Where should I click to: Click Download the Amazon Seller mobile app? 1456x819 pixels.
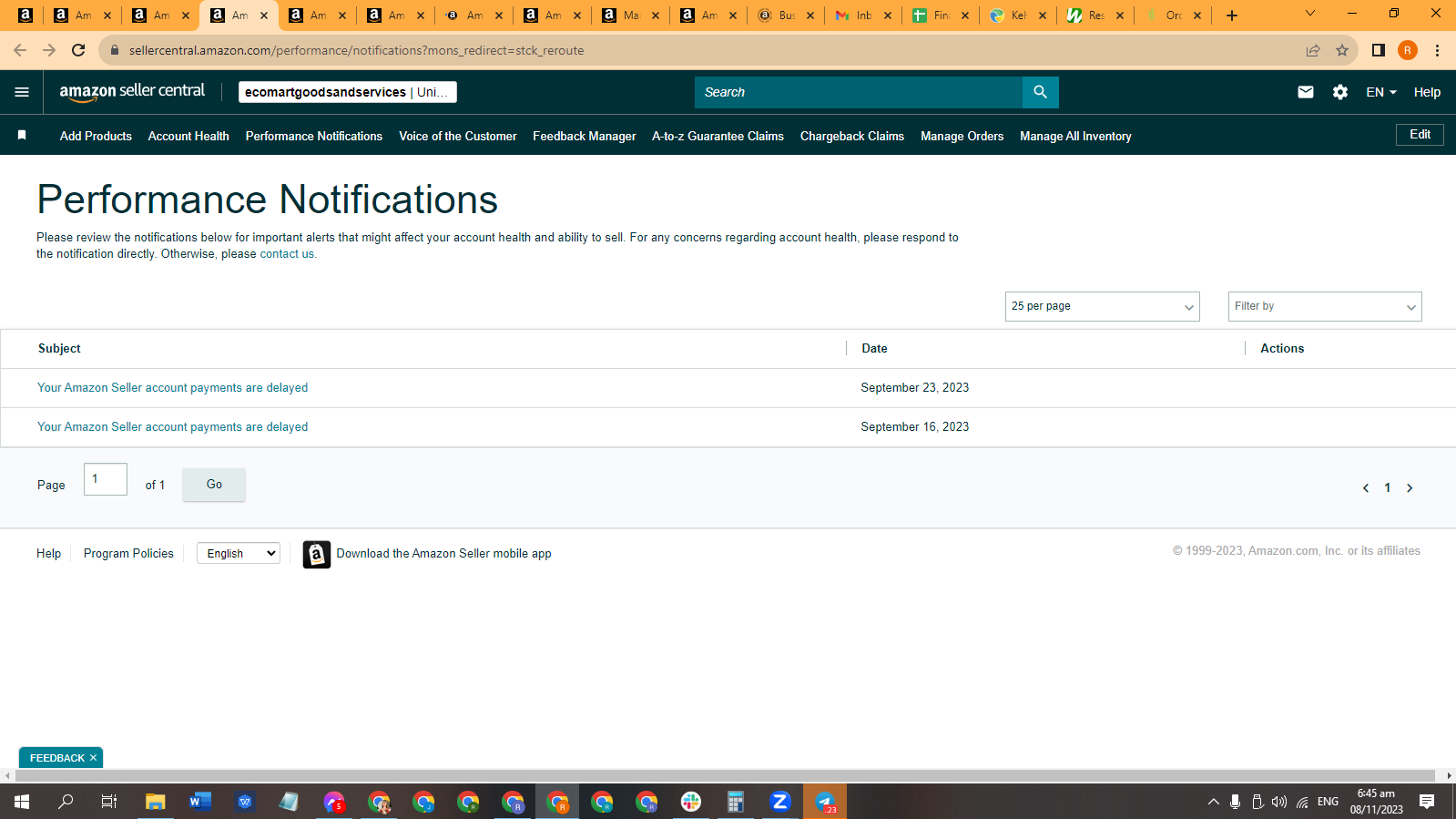coord(443,554)
